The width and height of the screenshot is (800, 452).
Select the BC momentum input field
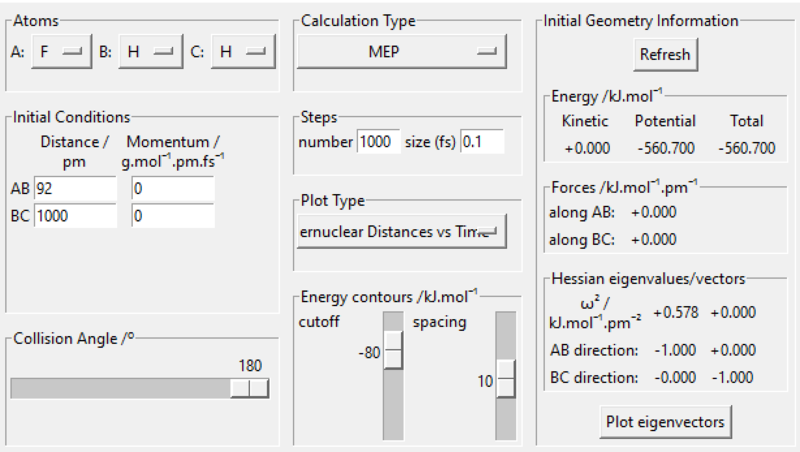tap(172, 215)
